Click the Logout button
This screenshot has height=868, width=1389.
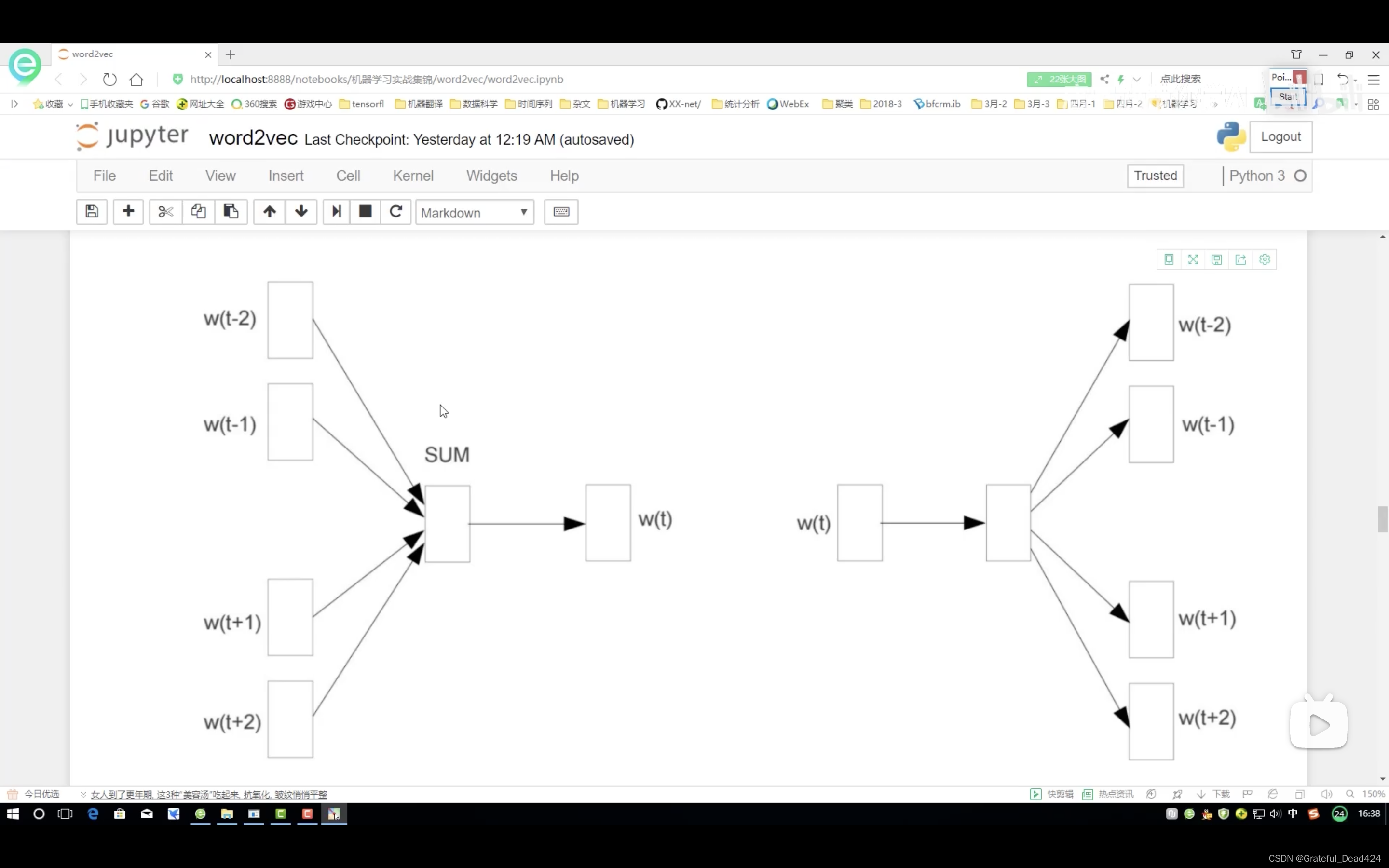pyautogui.click(x=1281, y=137)
